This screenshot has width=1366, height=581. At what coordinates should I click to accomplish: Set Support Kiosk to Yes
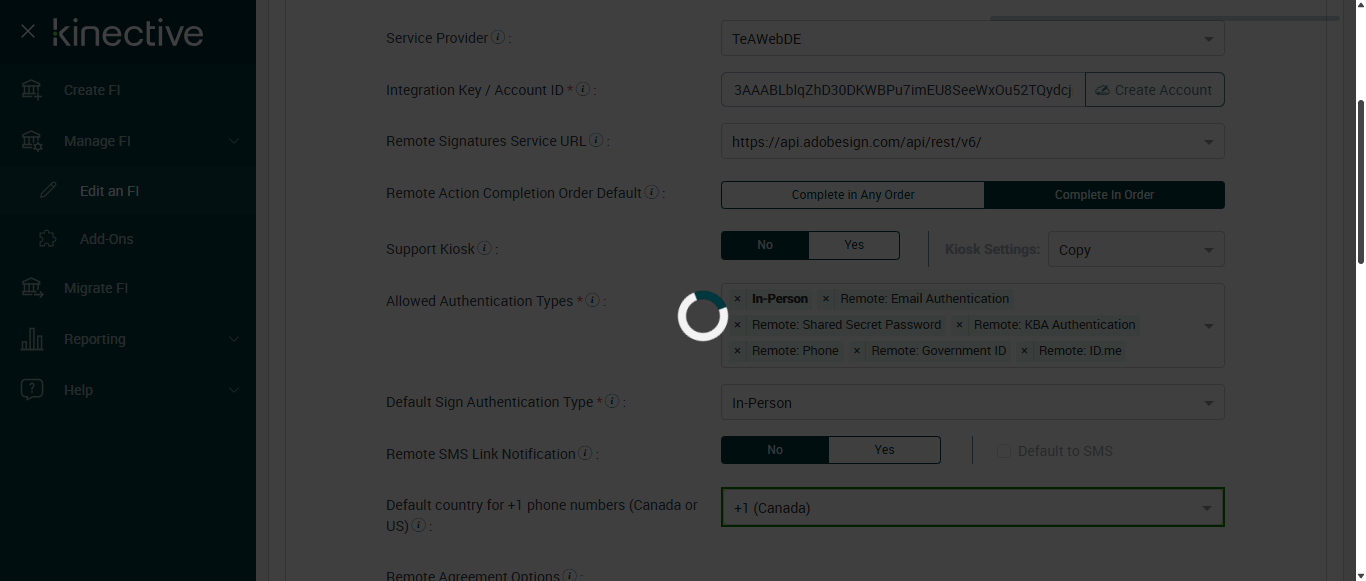point(853,245)
